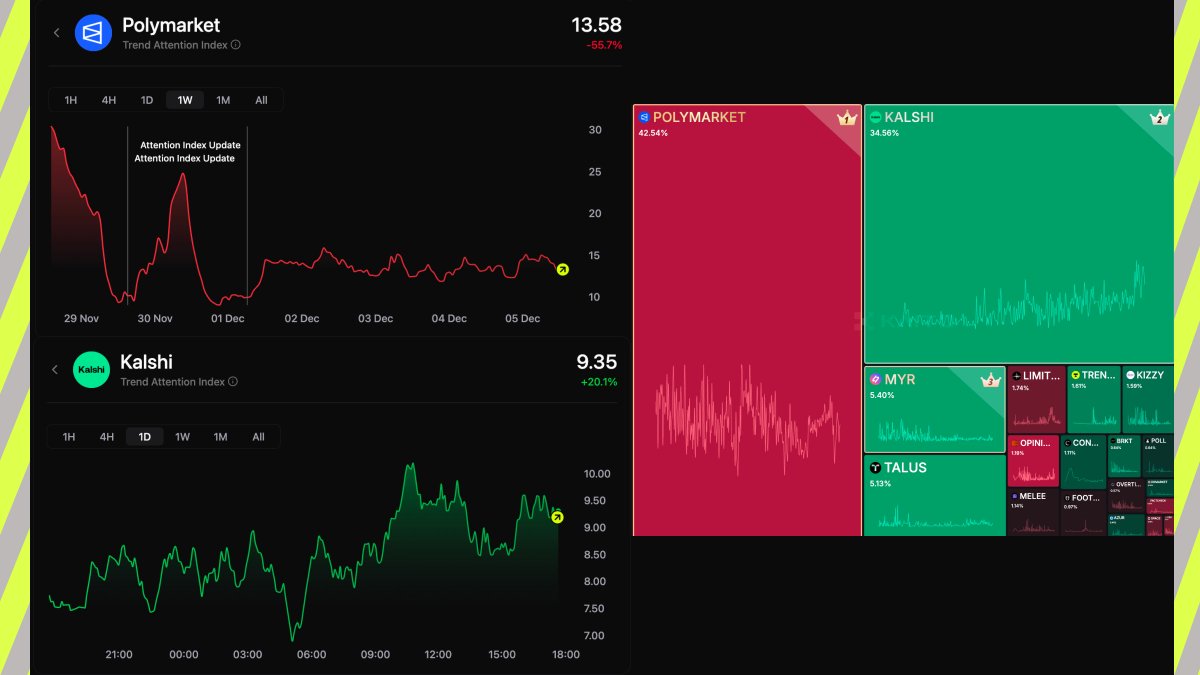Select 1M range on Kalshi chart
The height and width of the screenshot is (675, 1200).
[x=220, y=437]
